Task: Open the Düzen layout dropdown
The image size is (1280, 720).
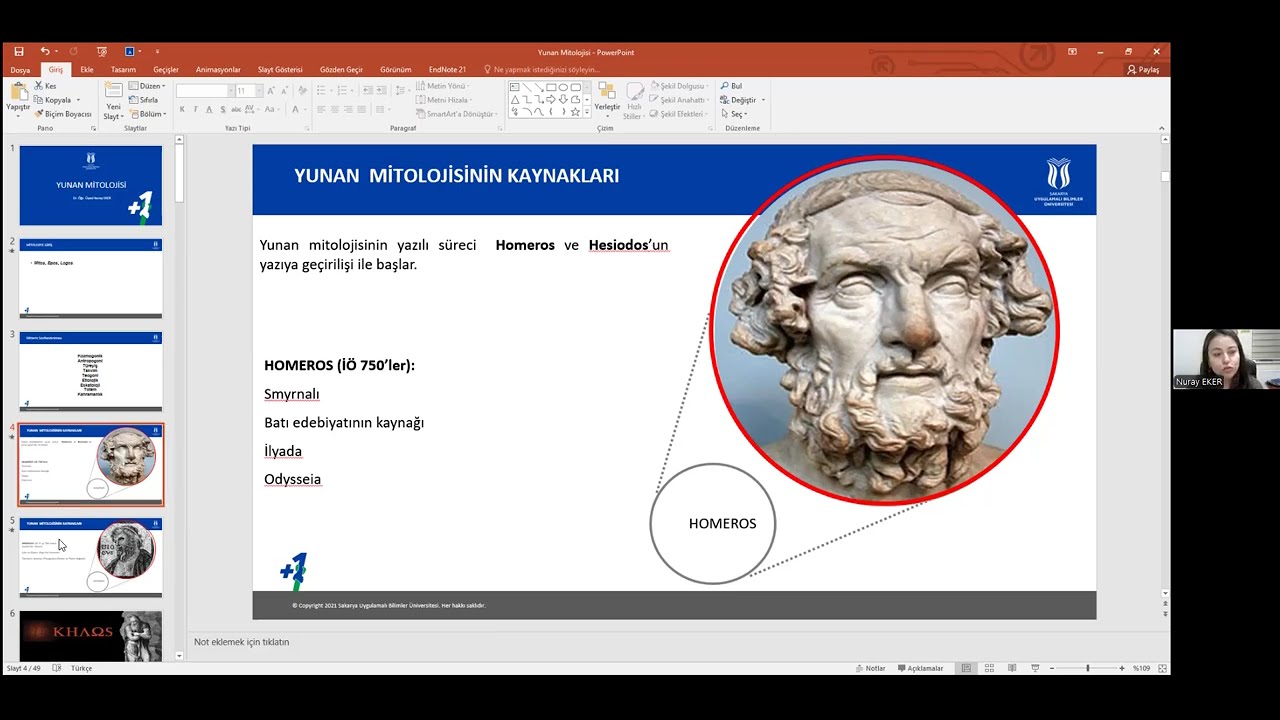Action: point(147,86)
